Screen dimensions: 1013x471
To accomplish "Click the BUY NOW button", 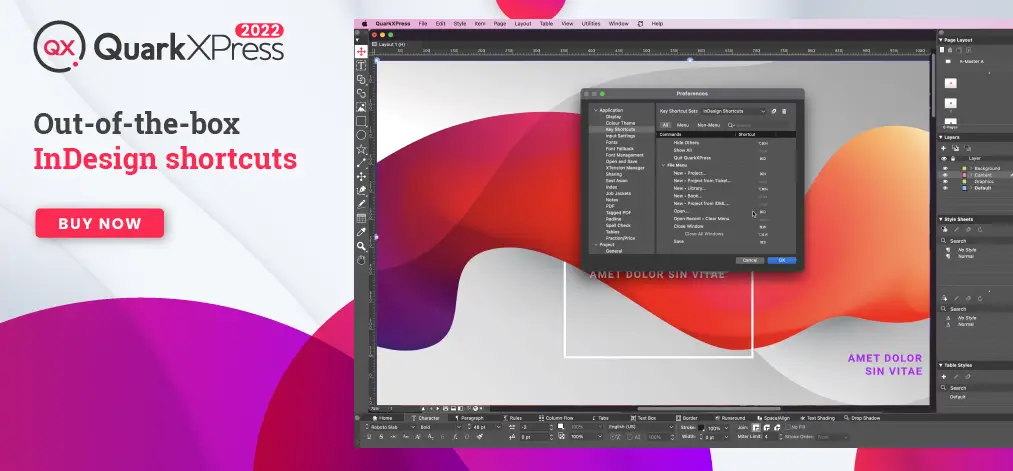I will (x=99, y=224).
